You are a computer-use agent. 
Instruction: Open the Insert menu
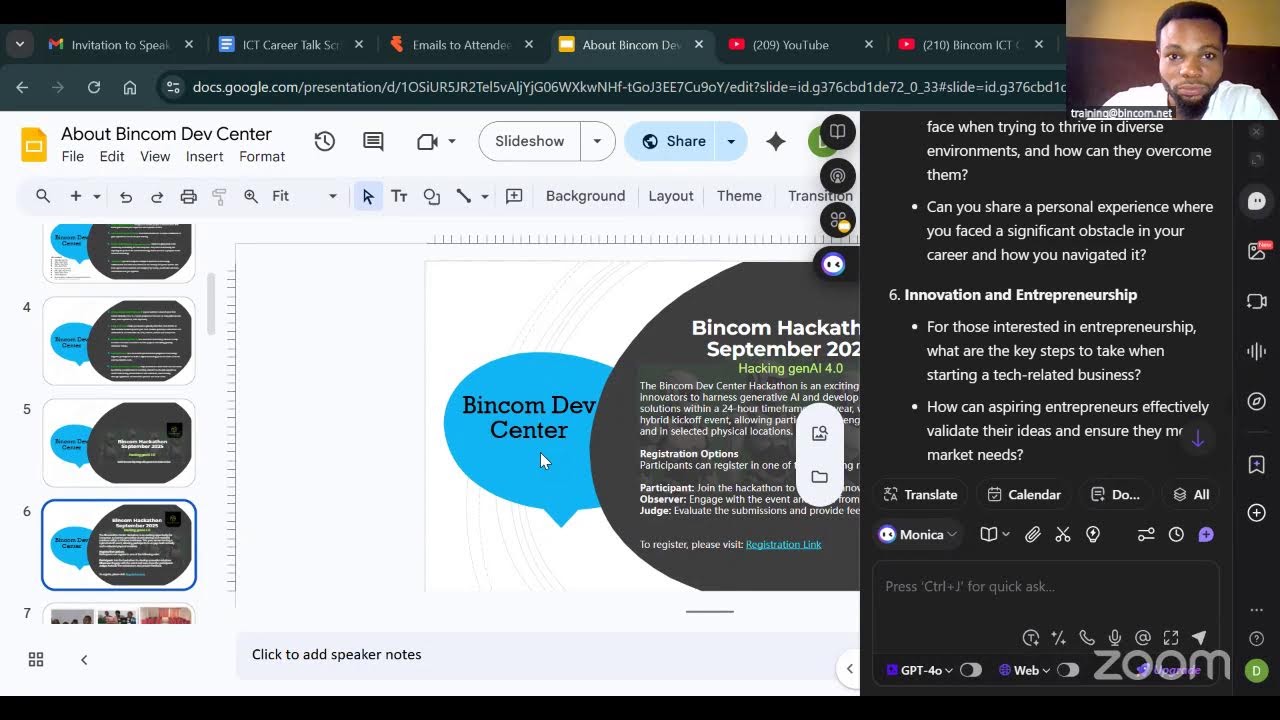[204, 156]
